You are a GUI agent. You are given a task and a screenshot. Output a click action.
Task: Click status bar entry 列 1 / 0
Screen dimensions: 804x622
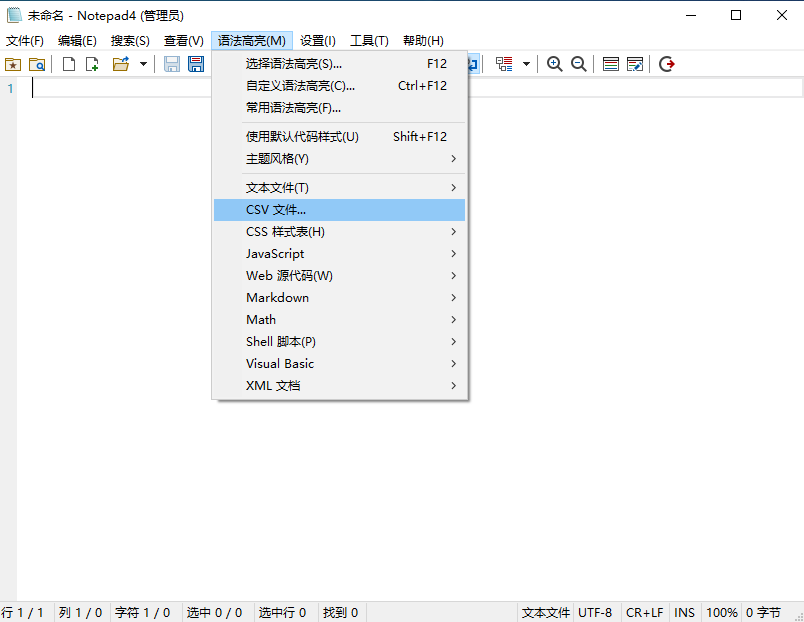81,613
